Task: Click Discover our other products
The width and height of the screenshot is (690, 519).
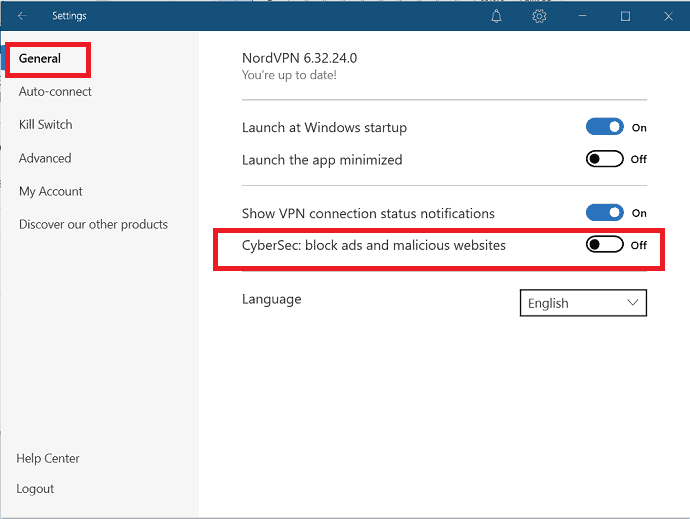Action: tap(93, 225)
